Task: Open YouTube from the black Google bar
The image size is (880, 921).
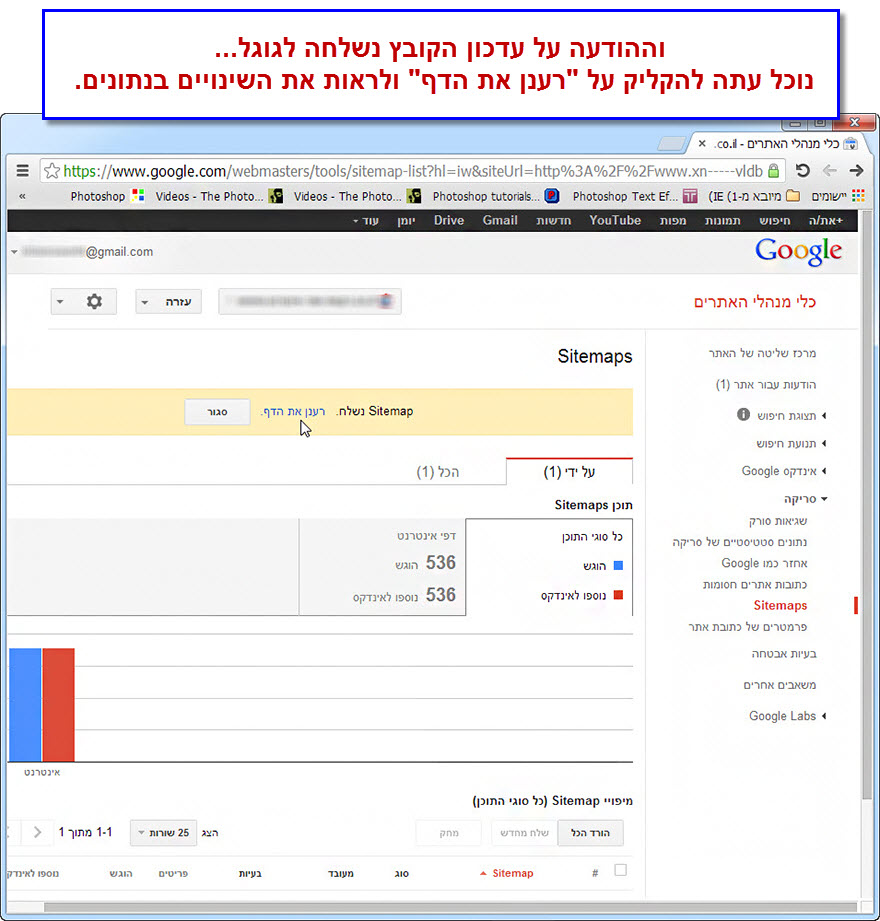Action: tap(615, 220)
